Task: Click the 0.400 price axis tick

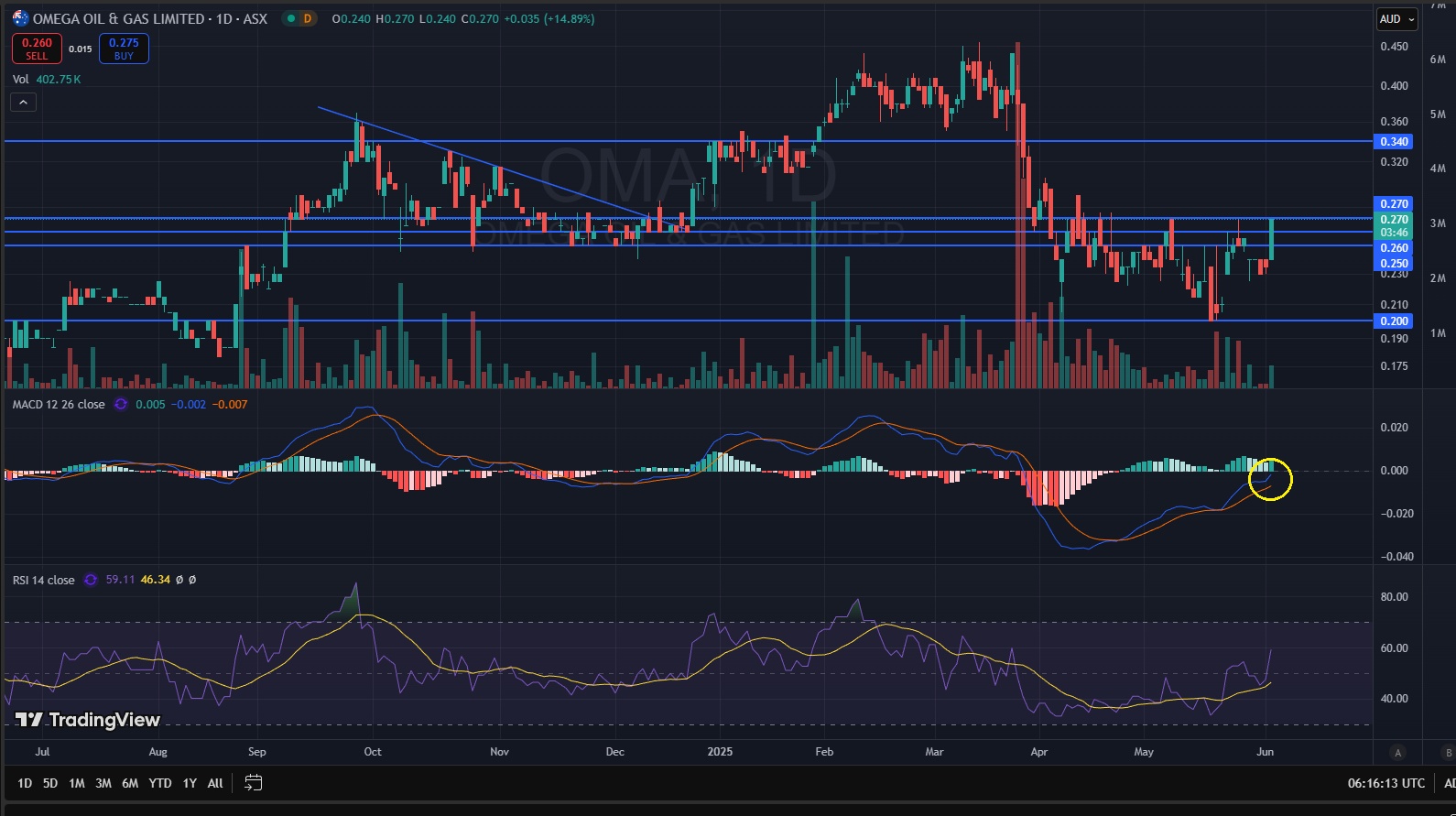Action: [x=1394, y=86]
